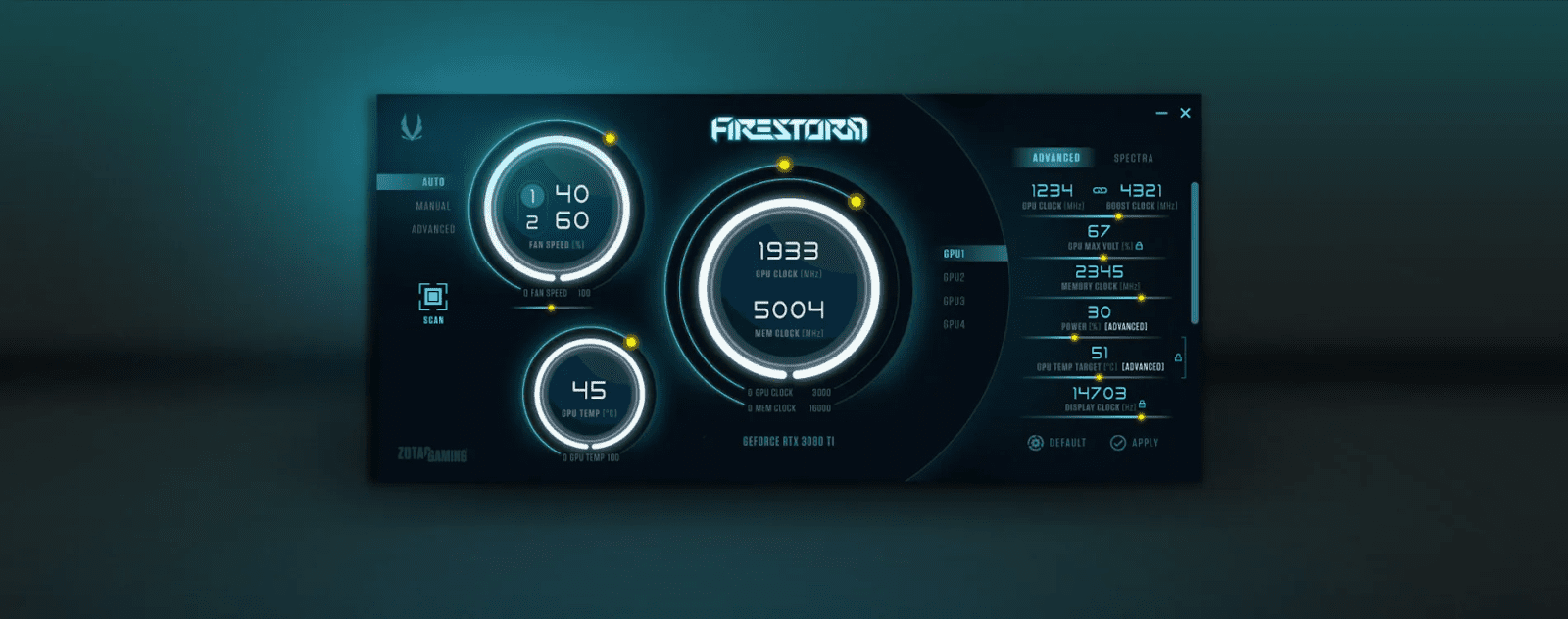The width and height of the screenshot is (1568, 619).
Task: Click the memory clock value 2345
Action: [x=1099, y=271]
